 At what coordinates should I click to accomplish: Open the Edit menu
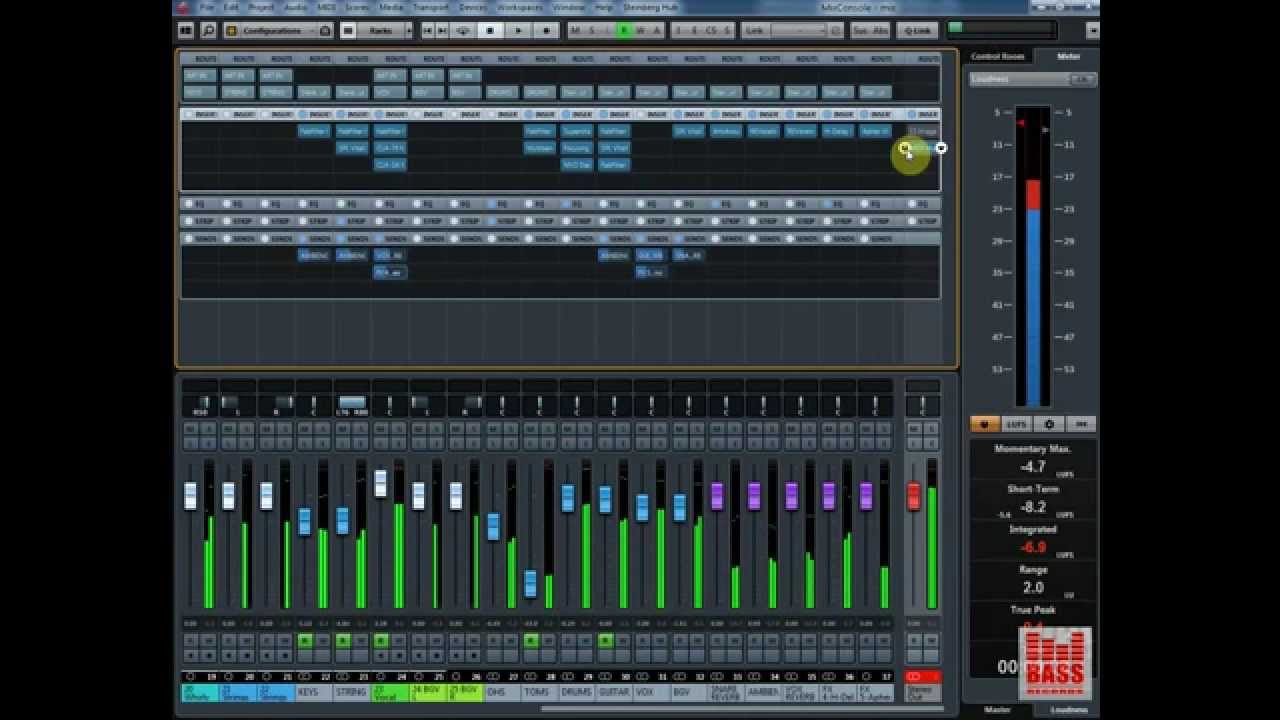coord(231,7)
